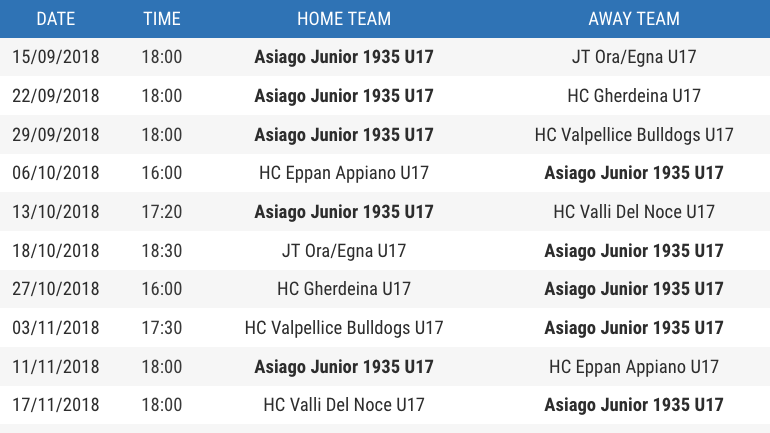This screenshot has height=433, width=770.
Task: Select Asiago Junior away team on 17/11/2018
Action: click(634, 405)
